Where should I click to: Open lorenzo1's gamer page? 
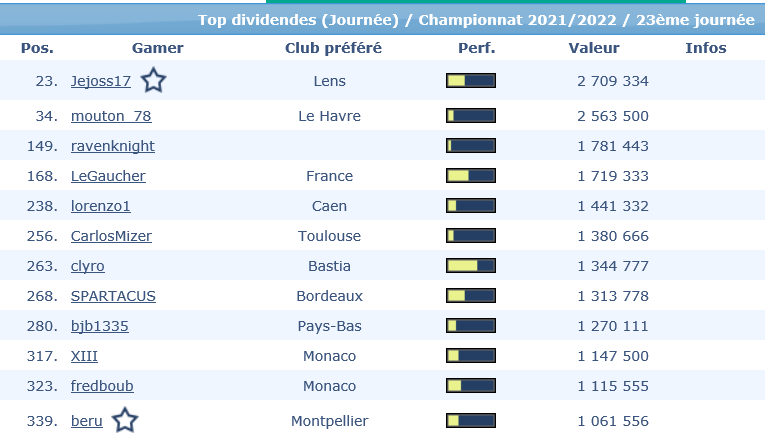(101, 206)
